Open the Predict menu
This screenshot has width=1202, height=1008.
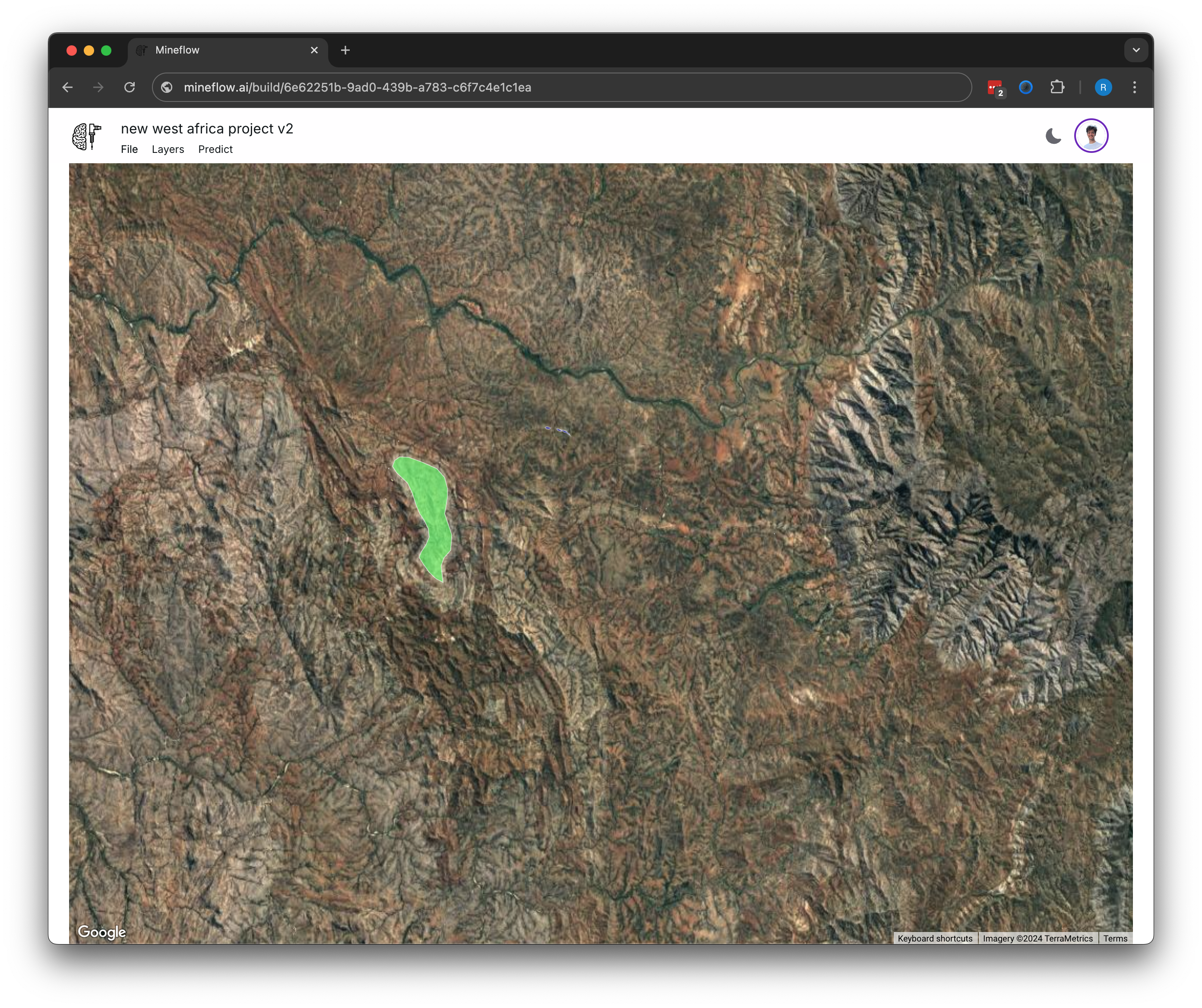pyautogui.click(x=215, y=149)
